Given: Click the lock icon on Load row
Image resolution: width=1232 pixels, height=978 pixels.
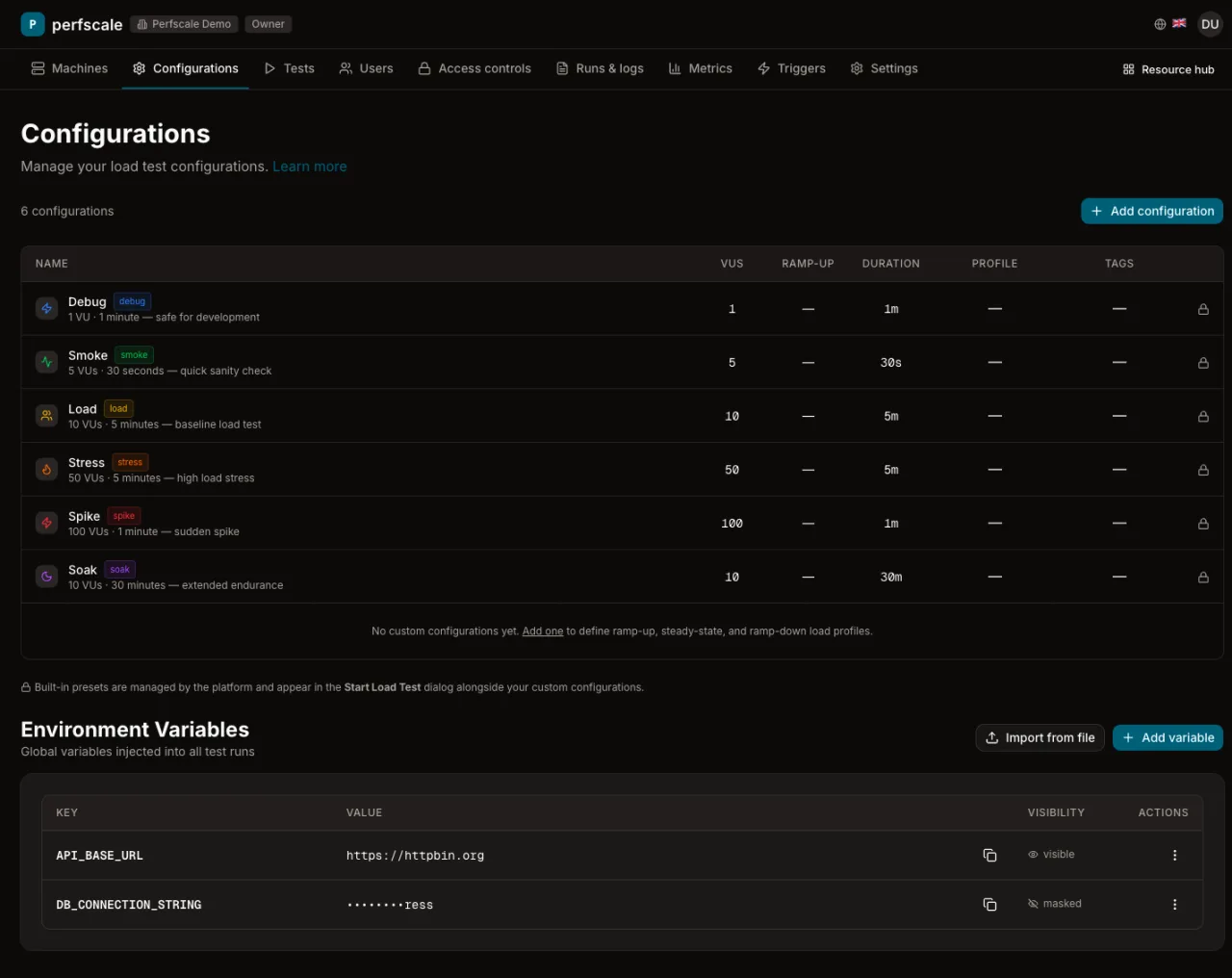Looking at the screenshot, I should tap(1203, 417).
